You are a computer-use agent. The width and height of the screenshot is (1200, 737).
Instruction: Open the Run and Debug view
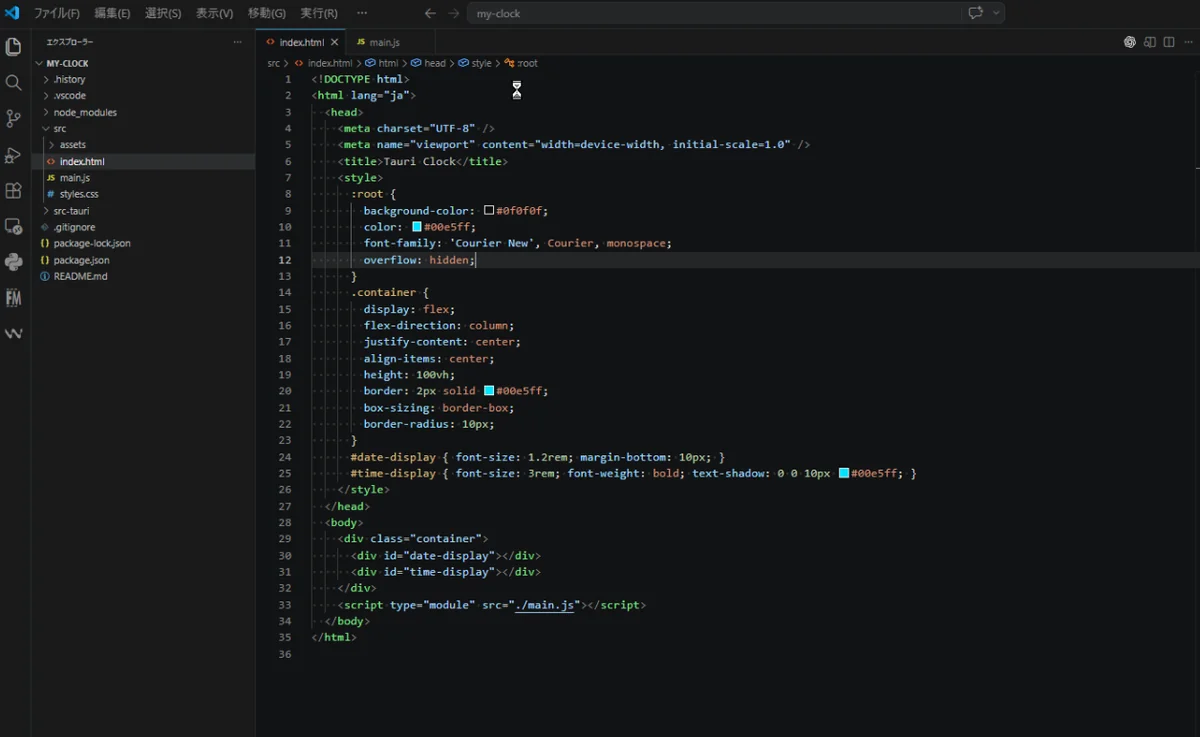click(x=13, y=155)
